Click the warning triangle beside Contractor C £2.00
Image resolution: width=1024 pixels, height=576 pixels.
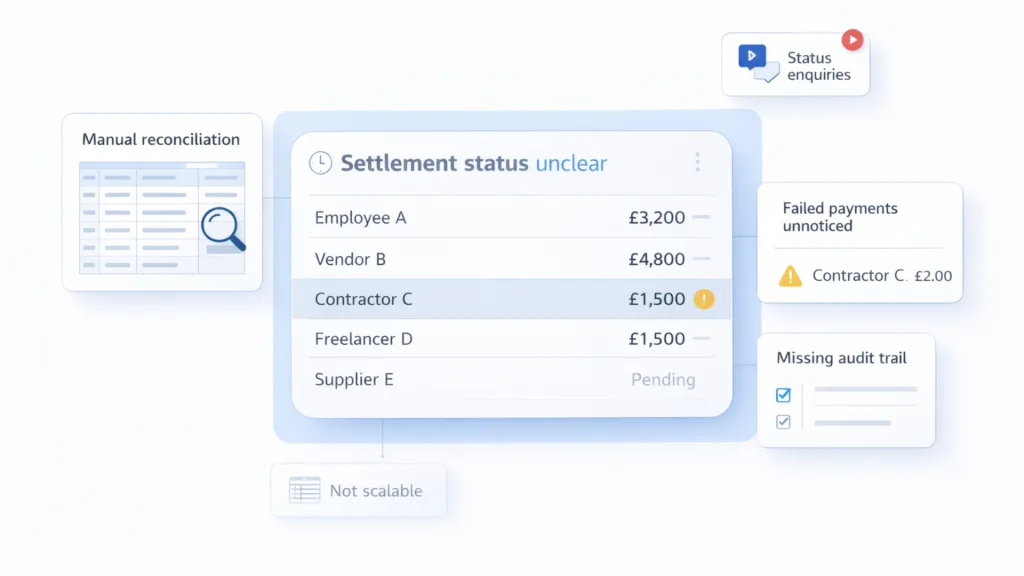pyautogui.click(x=789, y=276)
